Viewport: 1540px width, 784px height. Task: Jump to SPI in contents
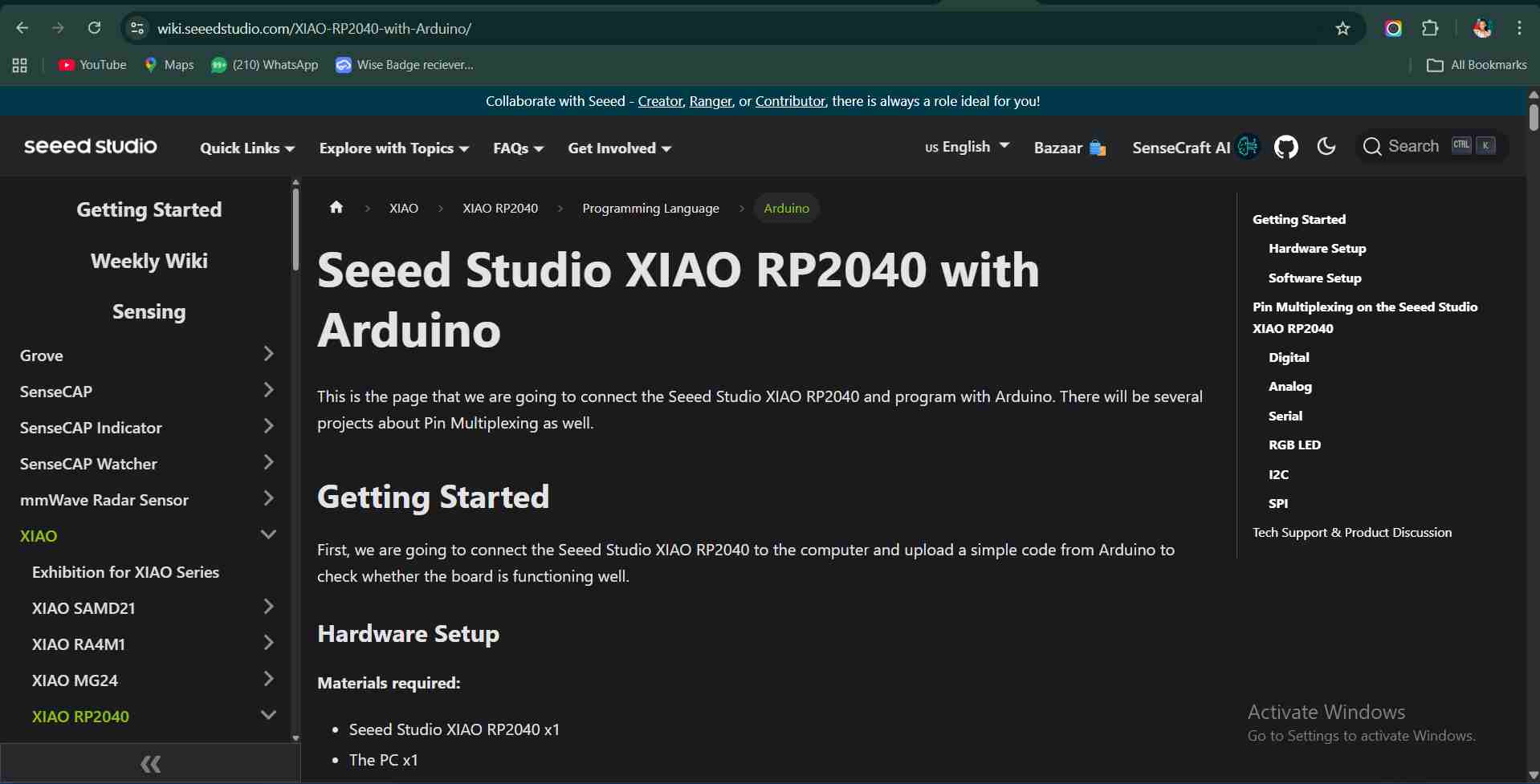pyautogui.click(x=1277, y=503)
